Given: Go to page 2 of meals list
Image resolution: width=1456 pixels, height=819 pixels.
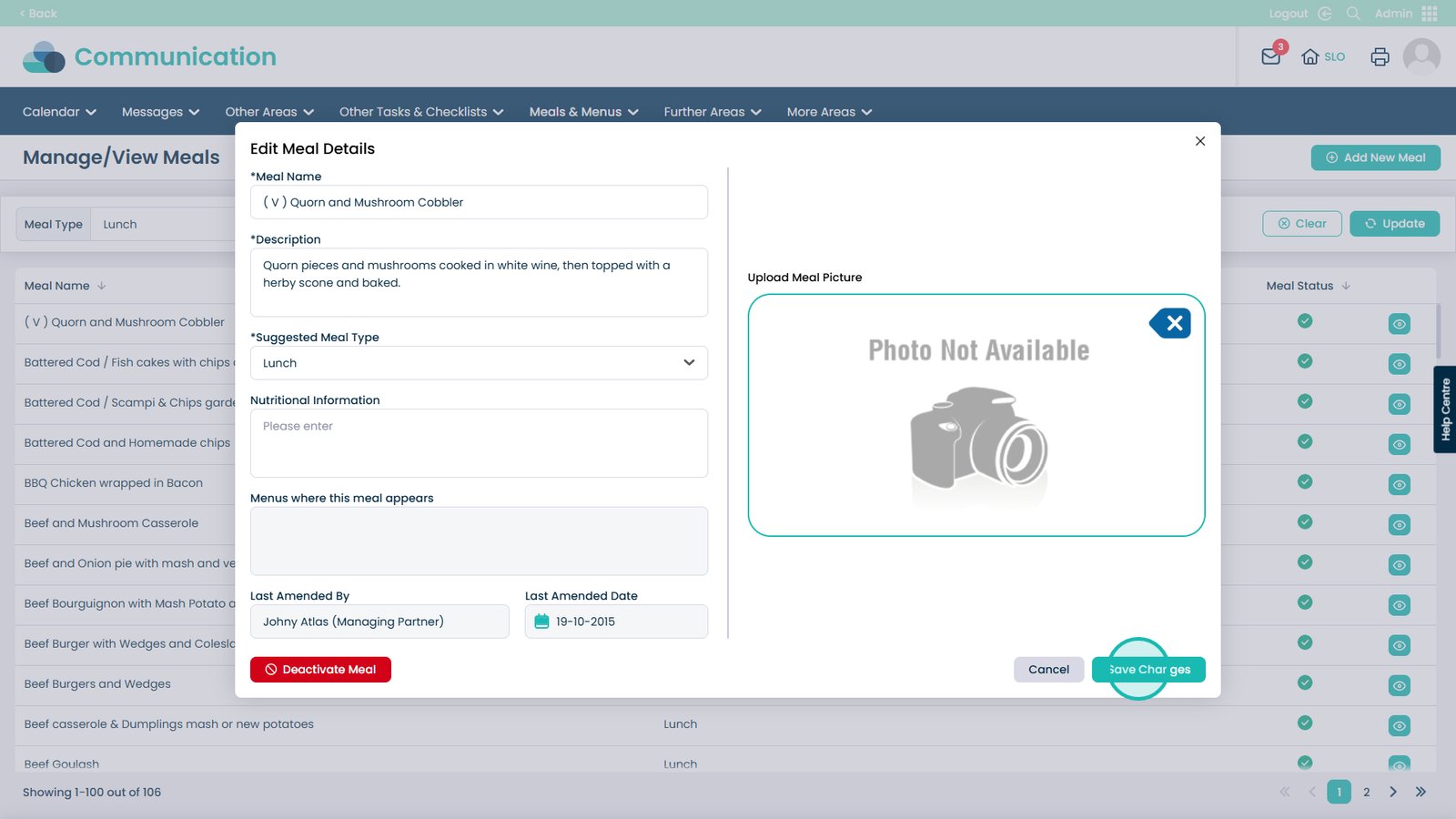Looking at the screenshot, I should [1366, 792].
